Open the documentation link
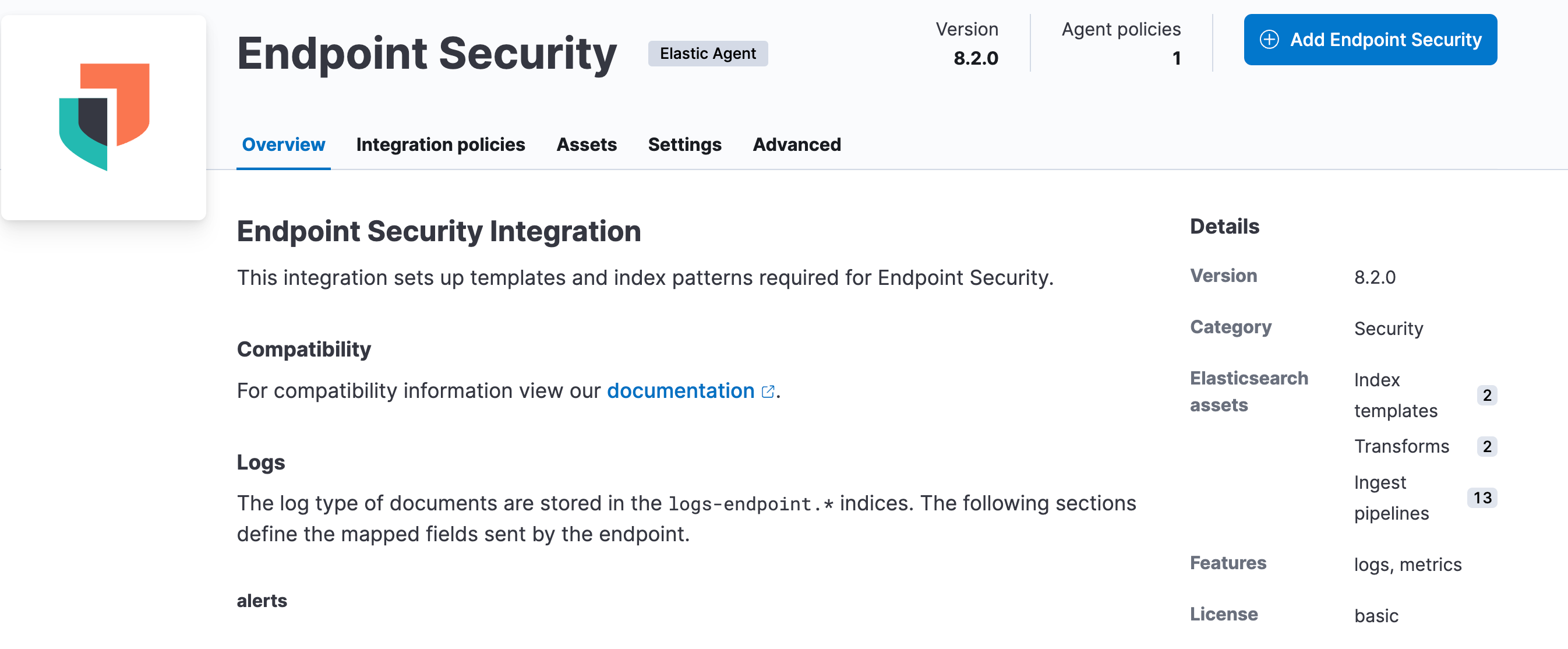The width and height of the screenshot is (1568, 649). tap(680, 391)
